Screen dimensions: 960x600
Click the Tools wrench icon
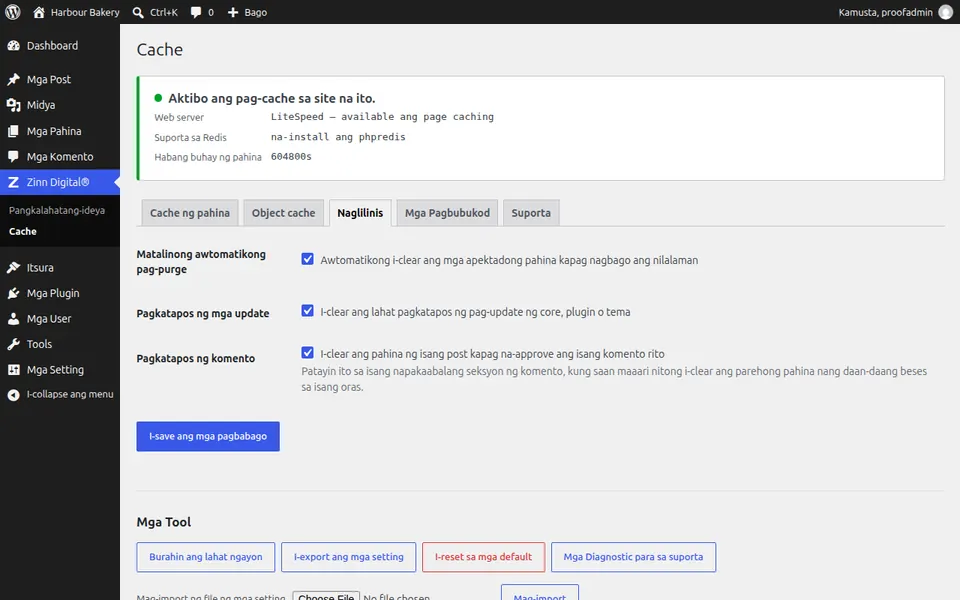[x=13, y=344]
